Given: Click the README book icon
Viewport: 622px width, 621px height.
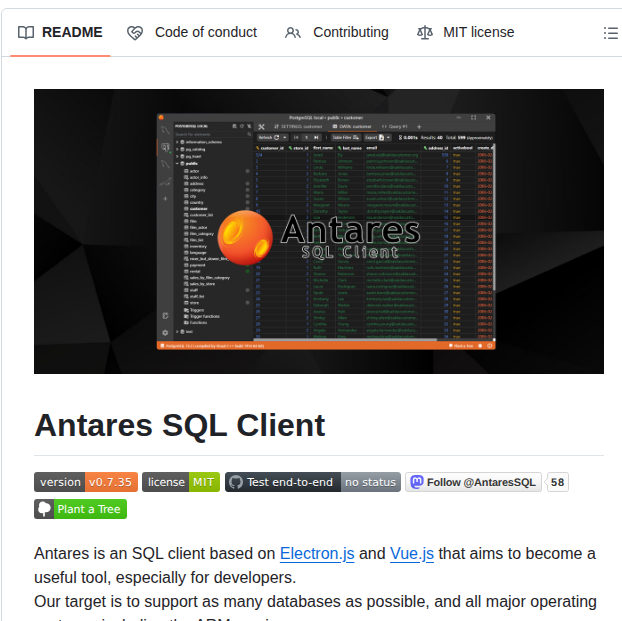Looking at the screenshot, I should click(x=26, y=33).
